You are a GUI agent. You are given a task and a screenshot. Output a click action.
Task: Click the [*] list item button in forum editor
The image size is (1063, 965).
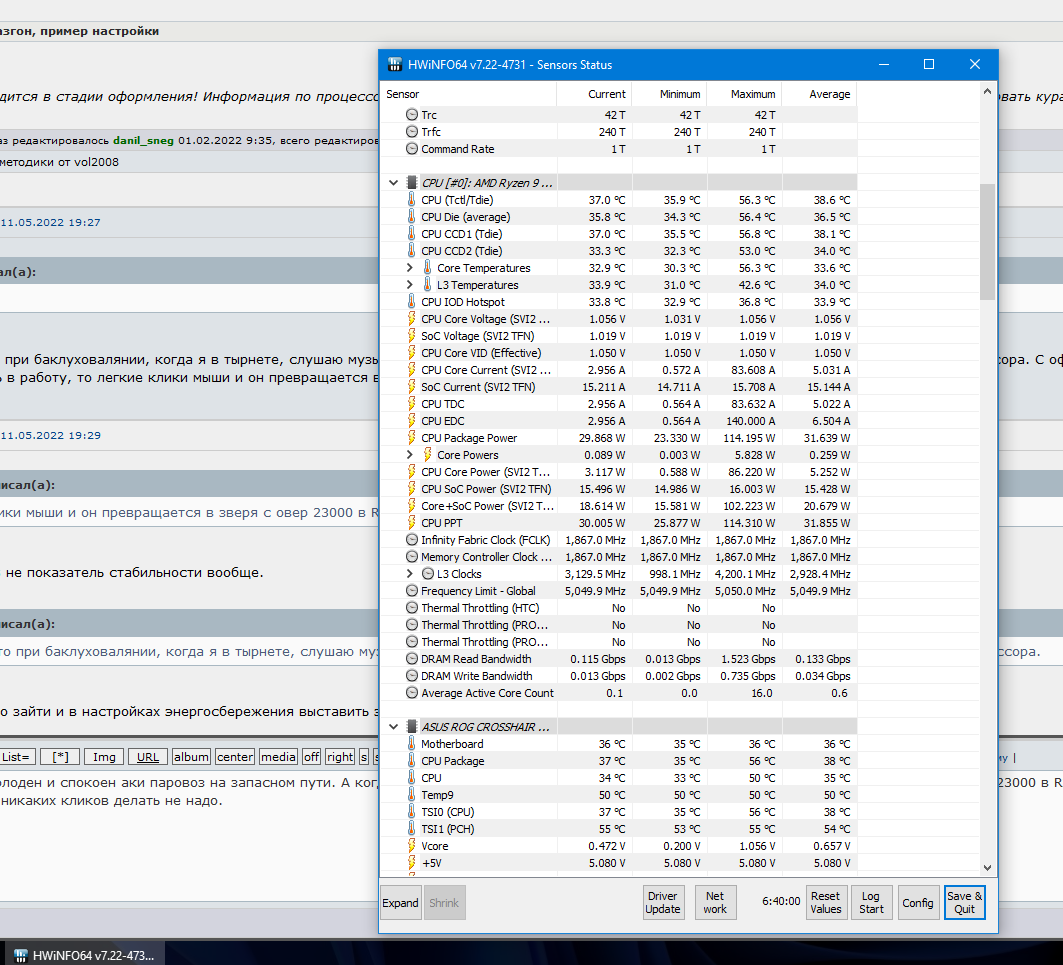pyautogui.click(x=60, y=757)
